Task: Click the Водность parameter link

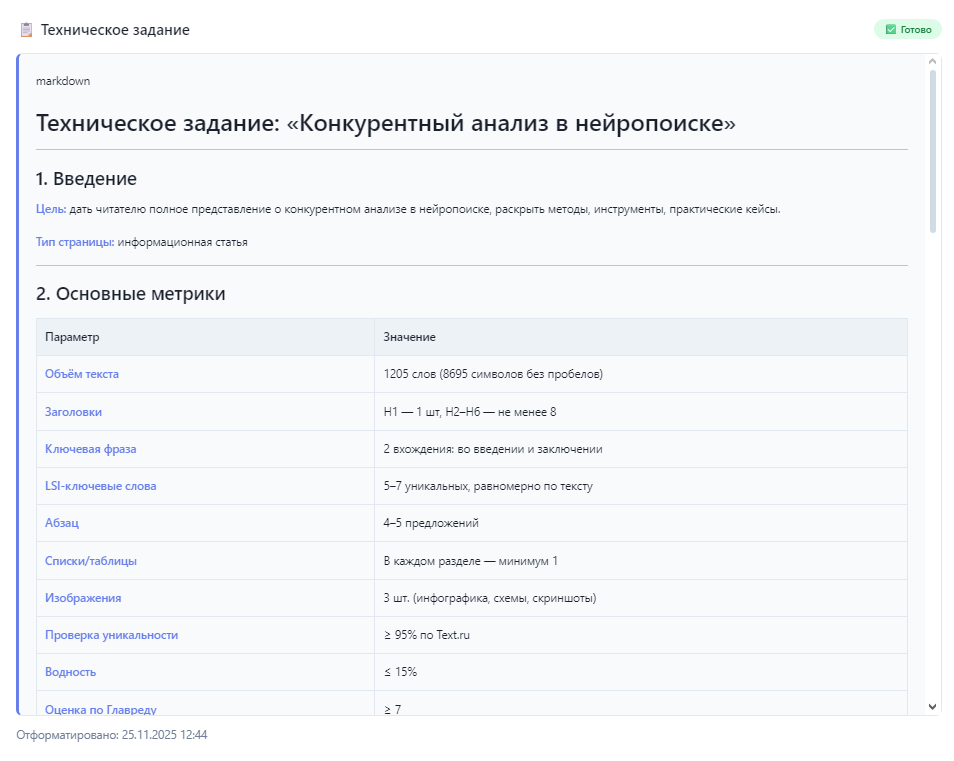Action: point(70,672)
